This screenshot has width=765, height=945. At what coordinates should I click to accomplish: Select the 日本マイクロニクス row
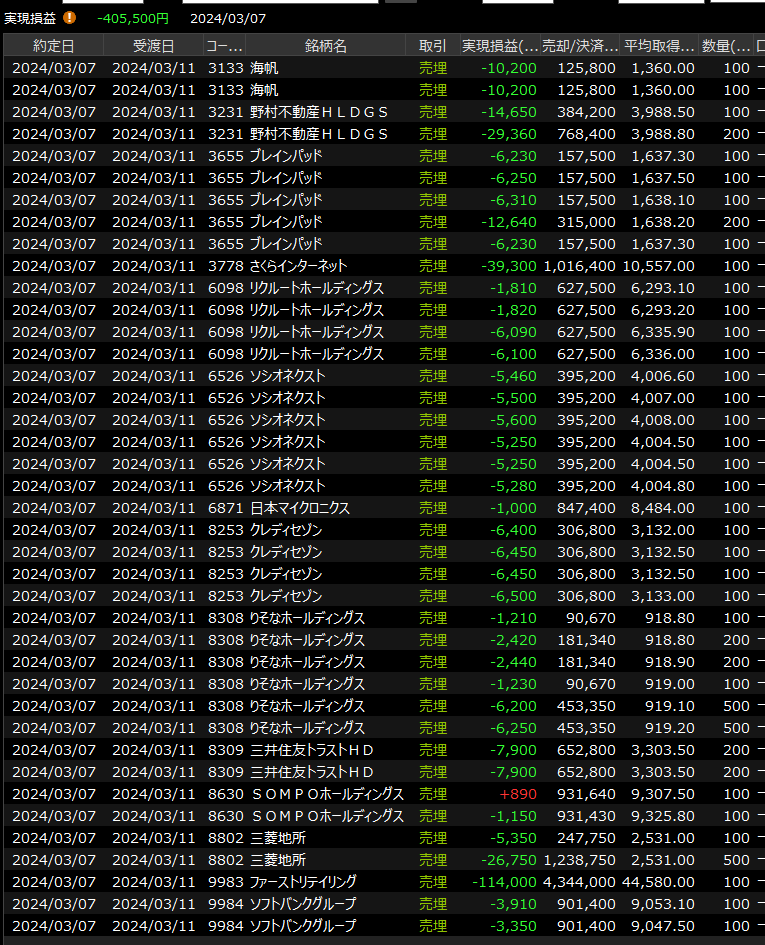[x=300, y=508]
